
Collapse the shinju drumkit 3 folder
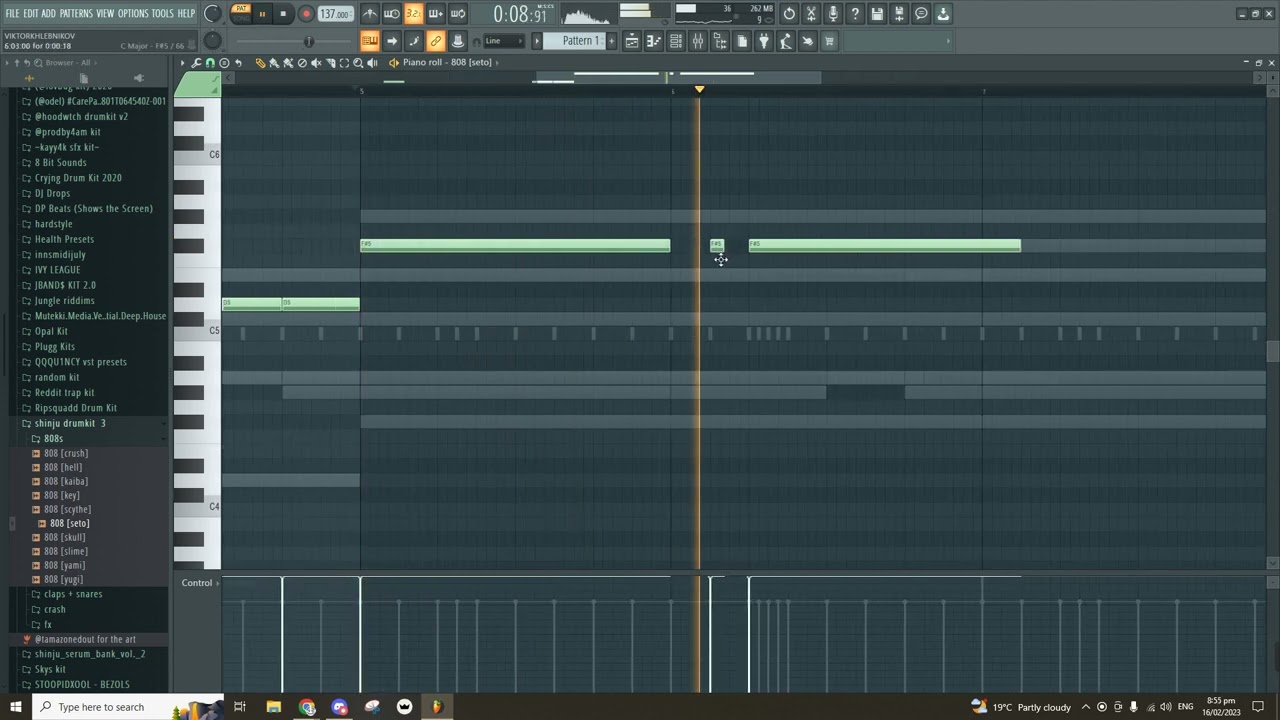(69, 423)
